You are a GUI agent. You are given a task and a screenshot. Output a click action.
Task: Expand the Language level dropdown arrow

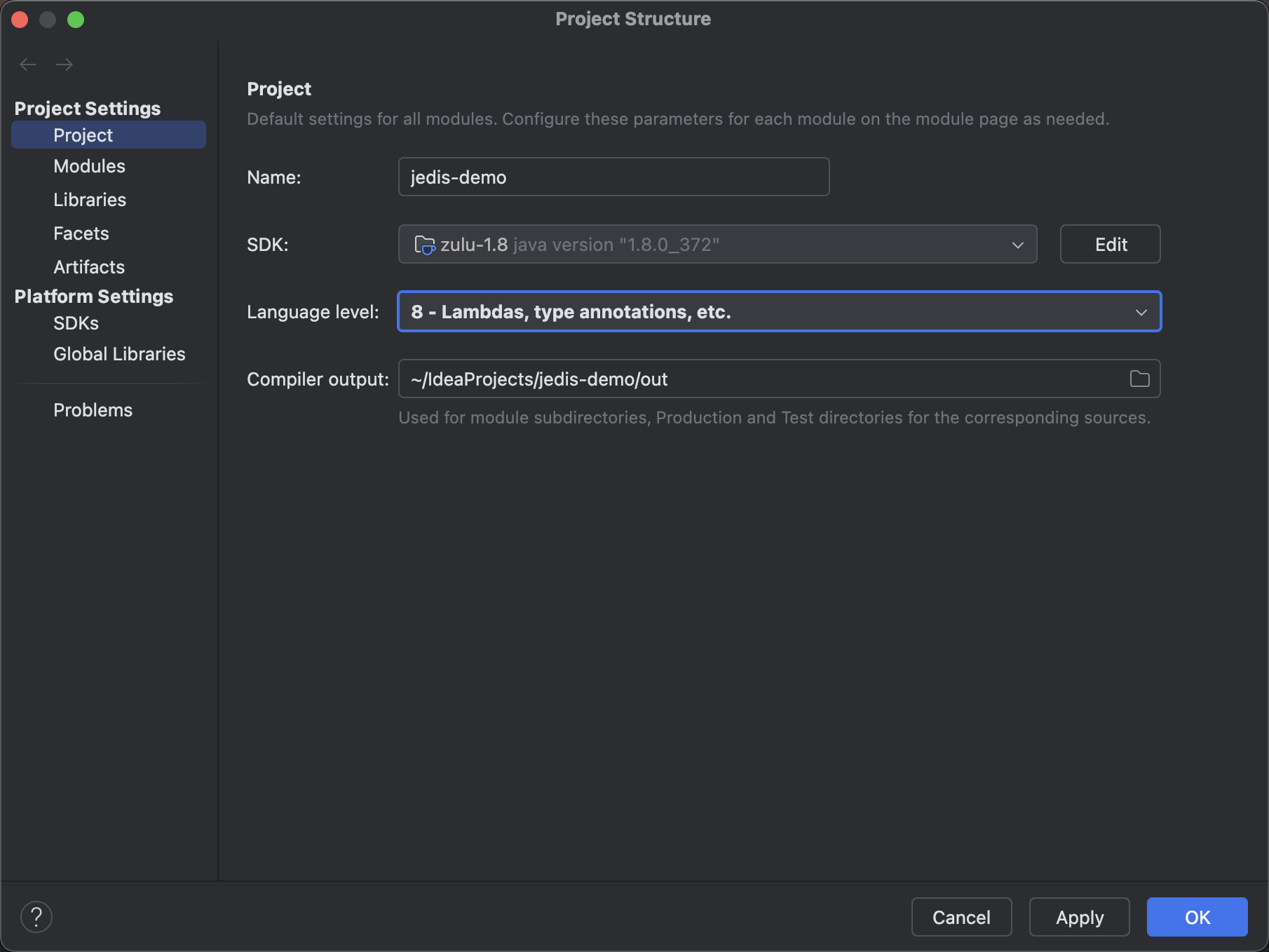point(1141,312)
